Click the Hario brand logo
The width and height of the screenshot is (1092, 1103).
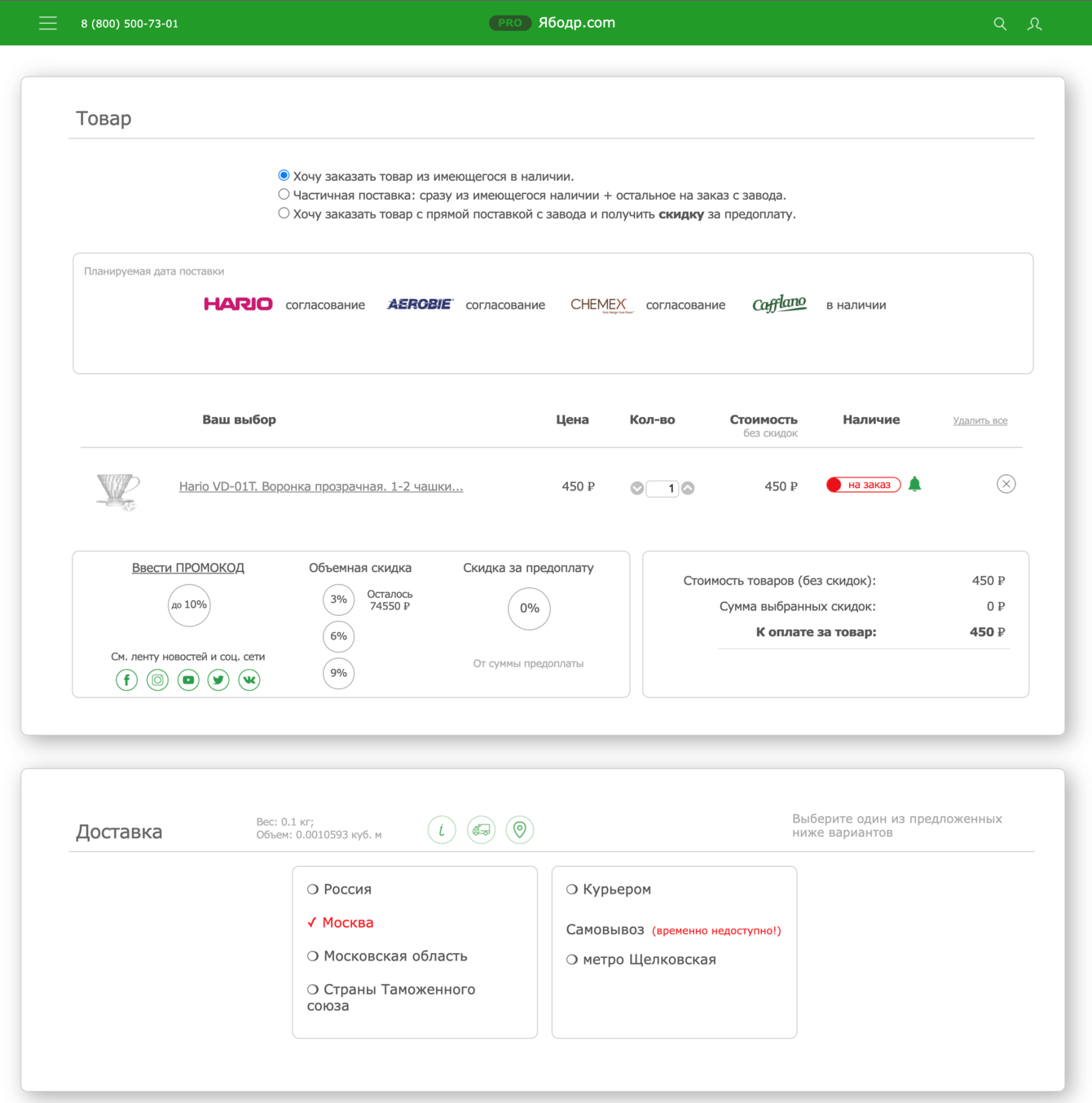click(x=238, y=304)
